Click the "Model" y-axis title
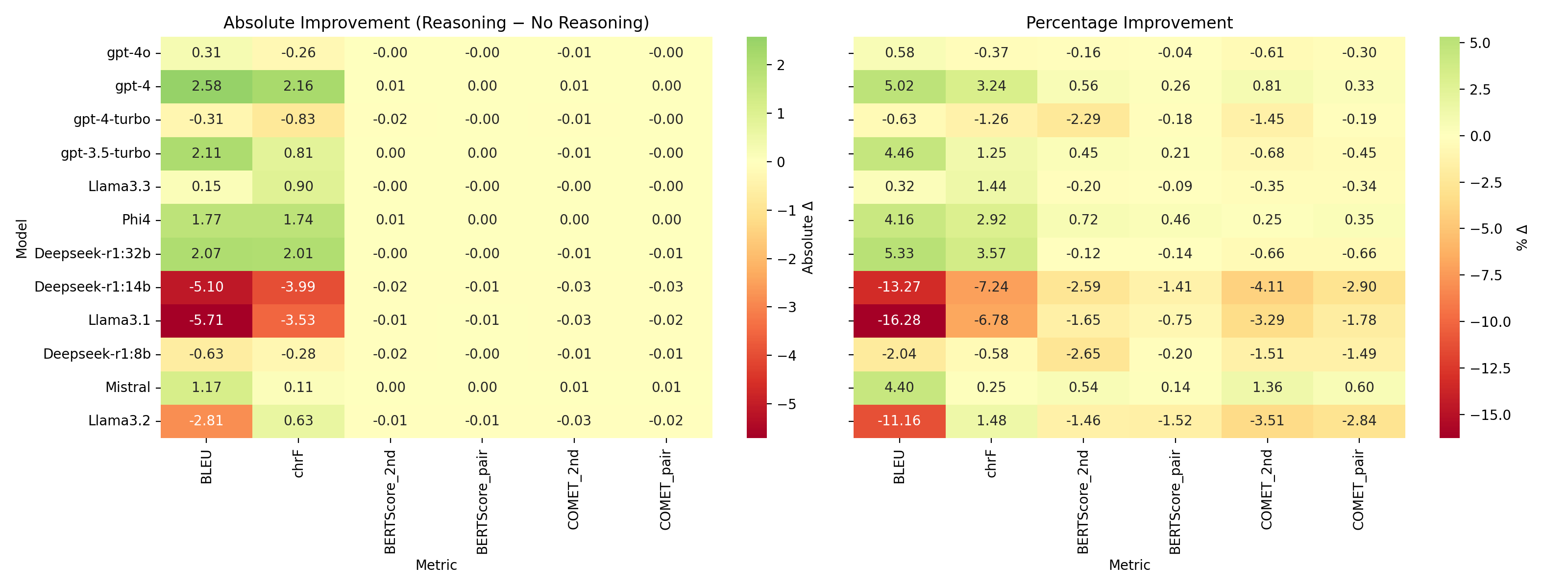 (22, 239)
